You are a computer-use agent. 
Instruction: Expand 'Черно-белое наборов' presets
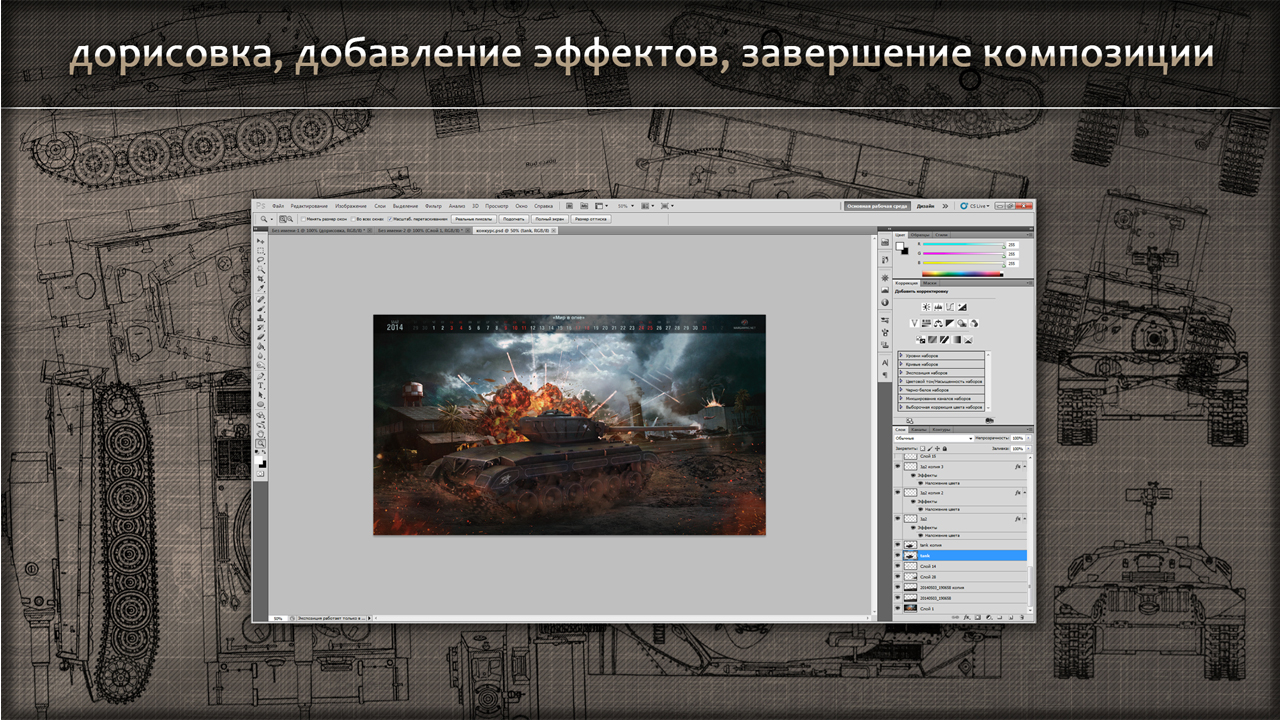pyautogui.click(x=901, y=390)
